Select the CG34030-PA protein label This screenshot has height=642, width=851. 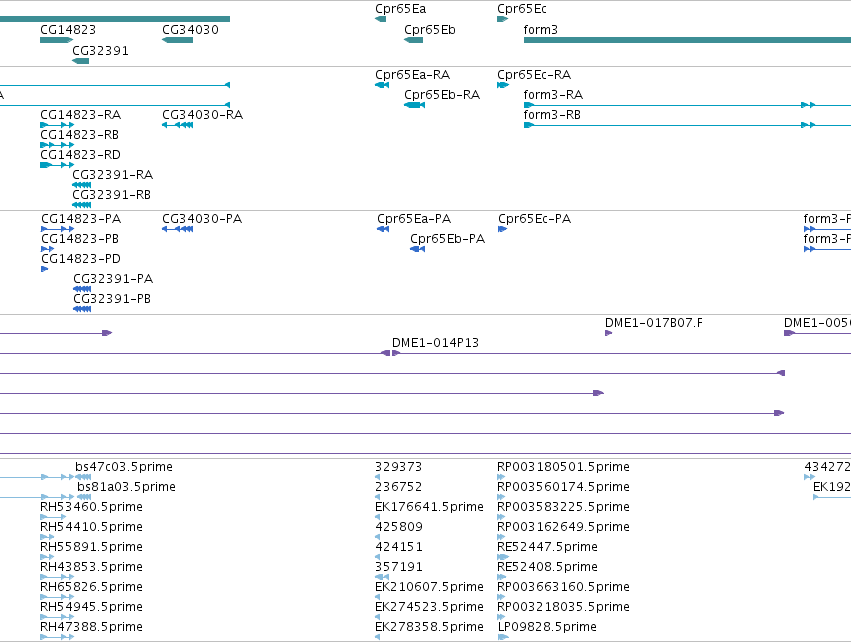202,219
